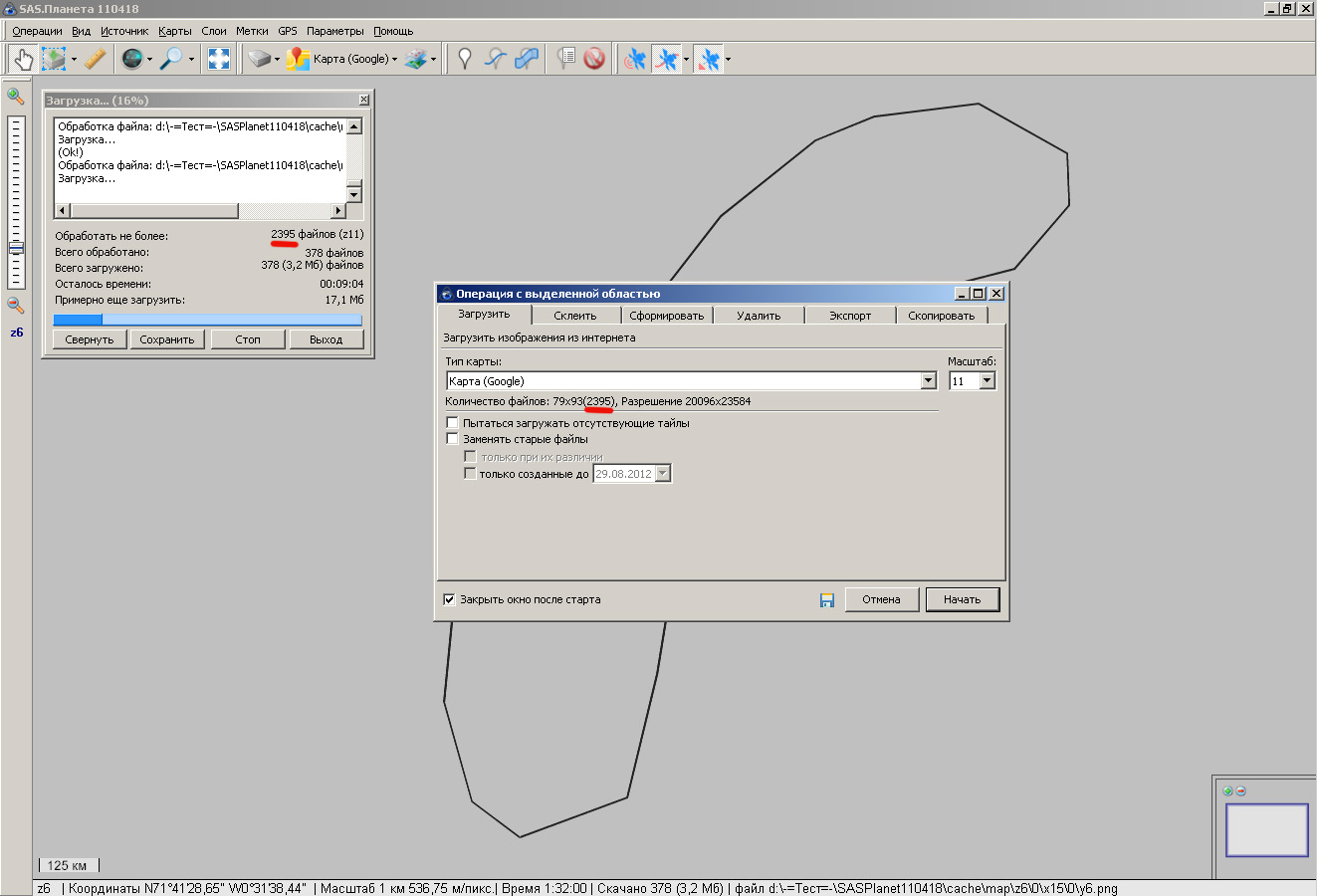Click 'Стоп' in the download window
This screenshot has height=896, width=1318.
click(248, 339)
